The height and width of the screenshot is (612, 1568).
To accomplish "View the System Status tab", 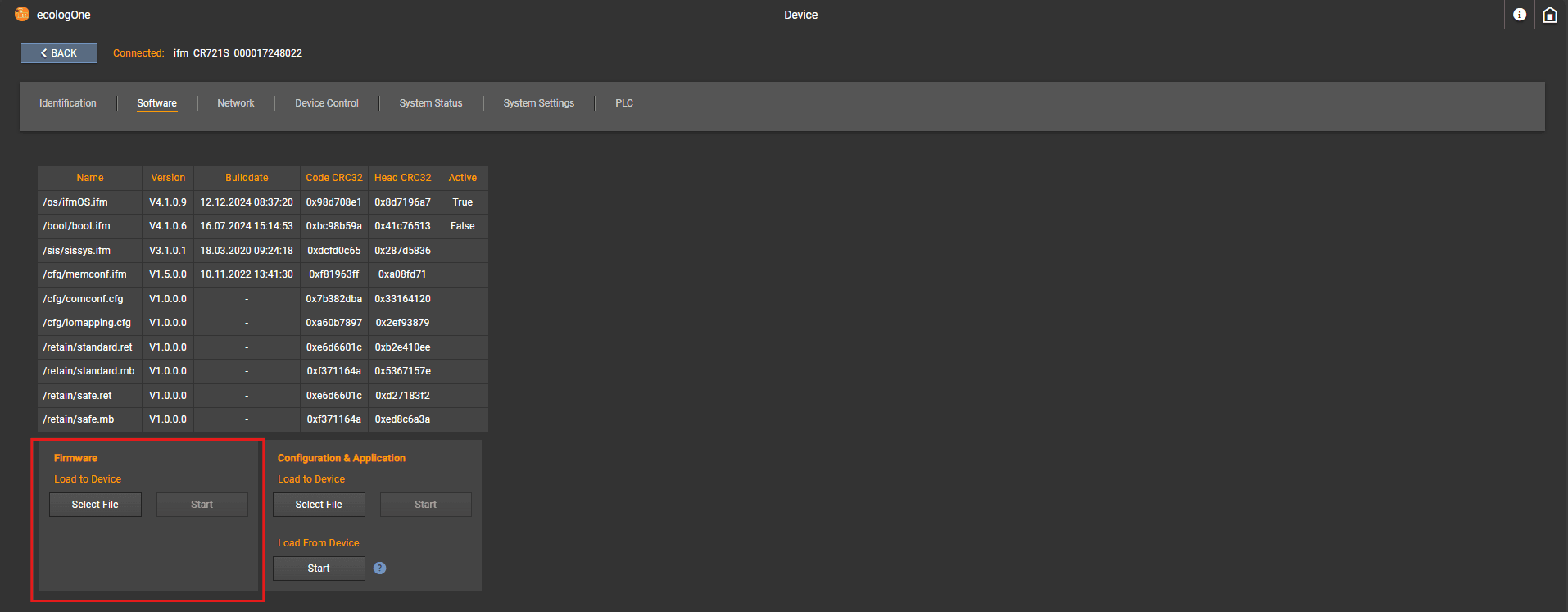I will pos(431,103).
